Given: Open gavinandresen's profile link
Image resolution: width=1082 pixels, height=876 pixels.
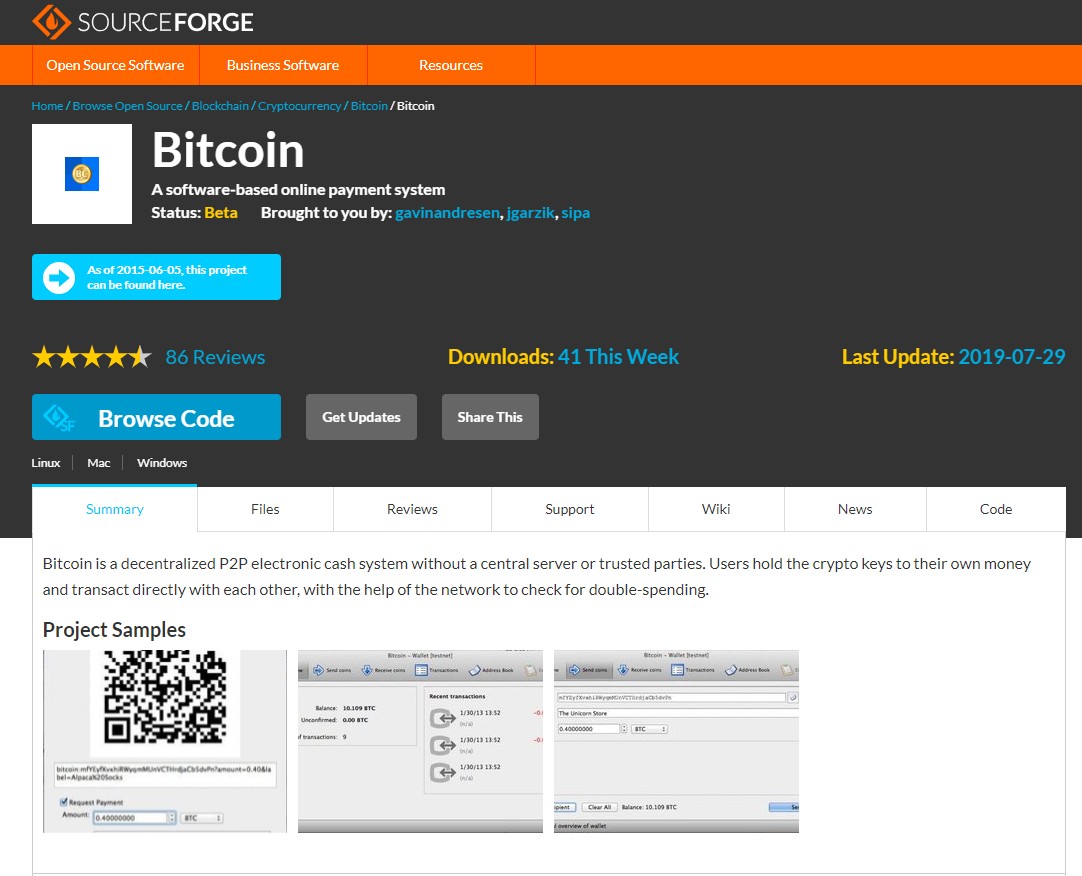Looking at the screenshot, I should 446,212.
